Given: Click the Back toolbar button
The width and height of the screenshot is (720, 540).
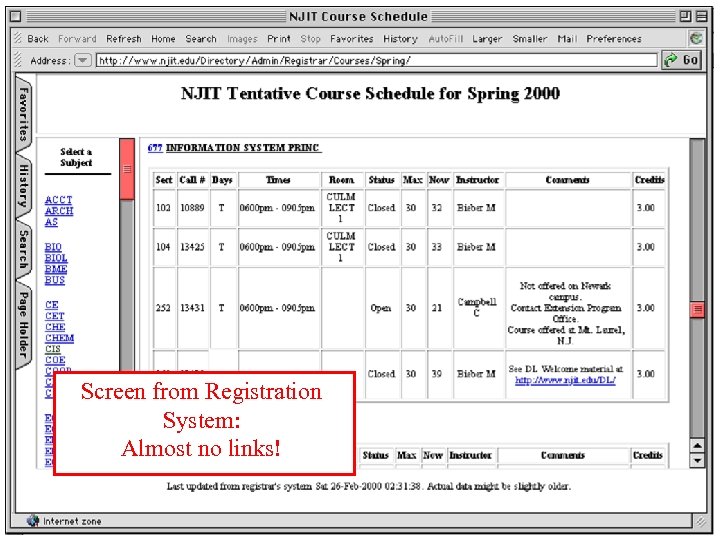Looking at the screenshot, I should [38, 39].
